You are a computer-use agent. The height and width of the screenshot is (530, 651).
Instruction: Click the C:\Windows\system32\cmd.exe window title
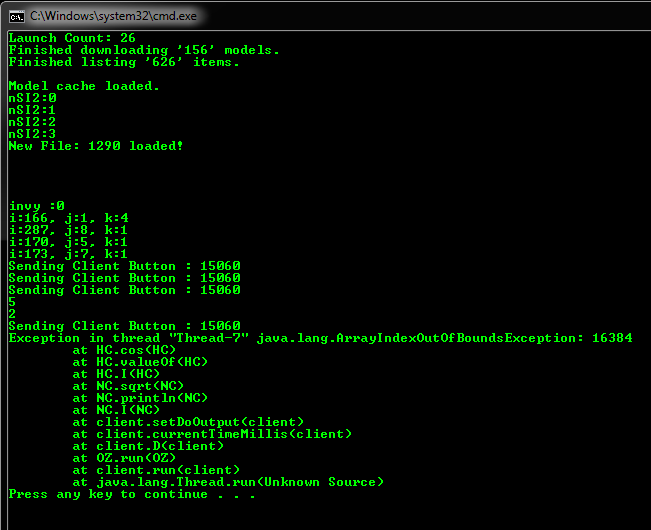click(x=113, y=16)
